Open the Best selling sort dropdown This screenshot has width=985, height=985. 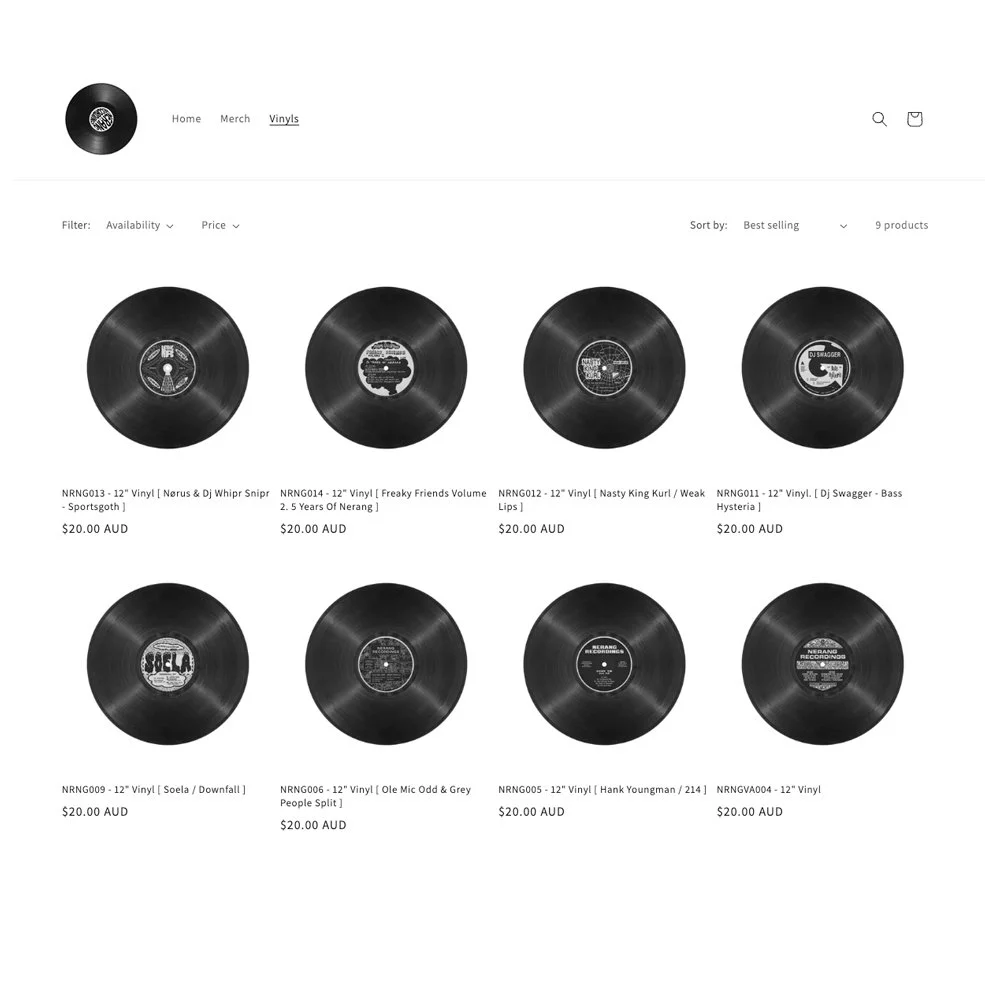(795, 225)
